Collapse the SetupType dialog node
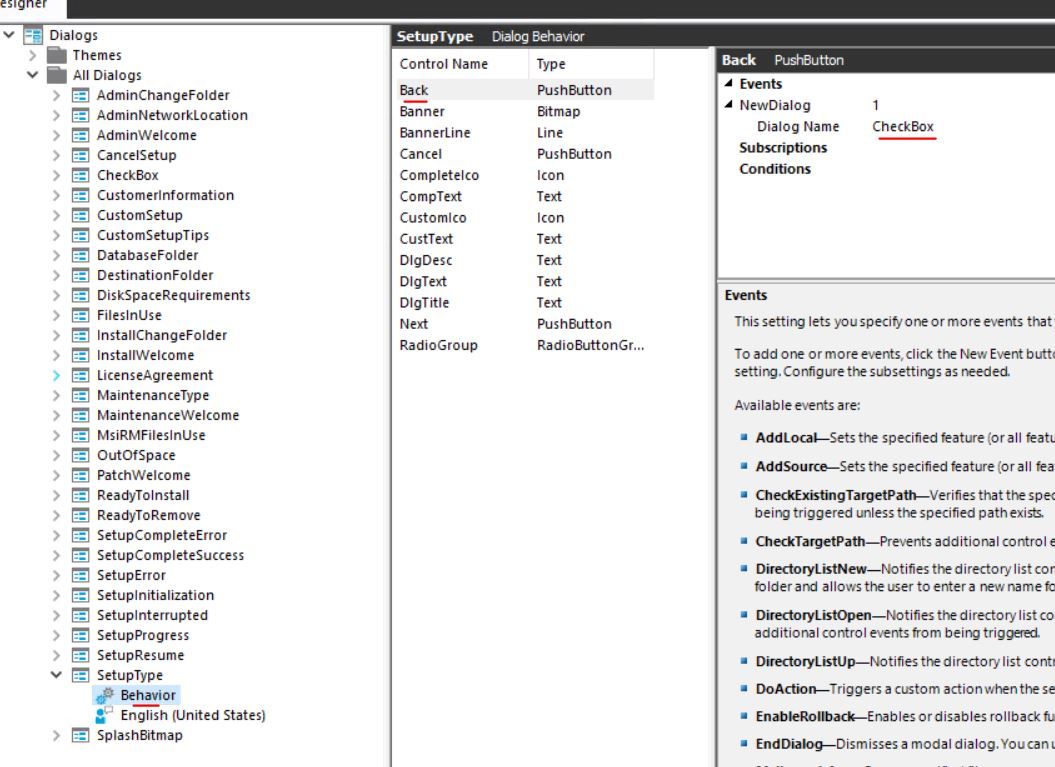 57,675
